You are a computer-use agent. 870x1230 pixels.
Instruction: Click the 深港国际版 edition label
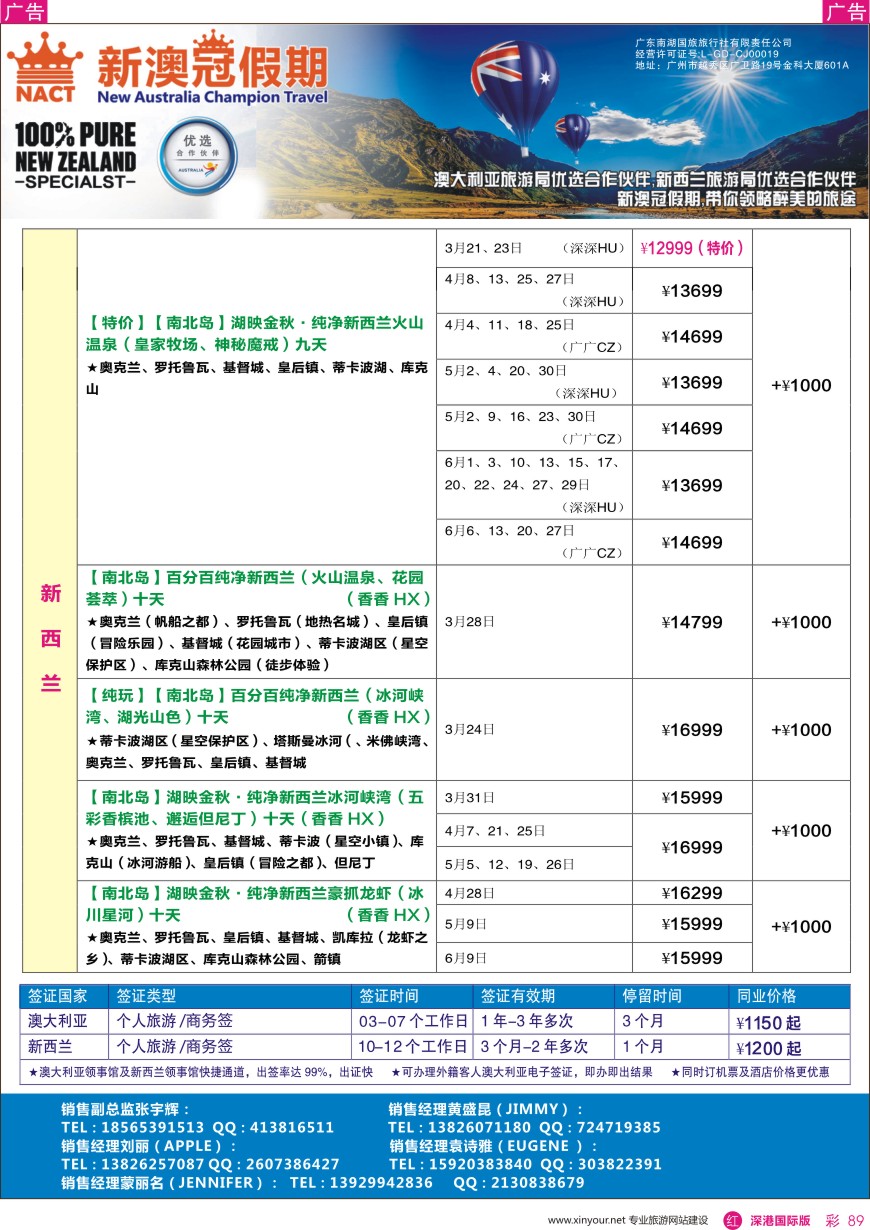click(780, 1220)
